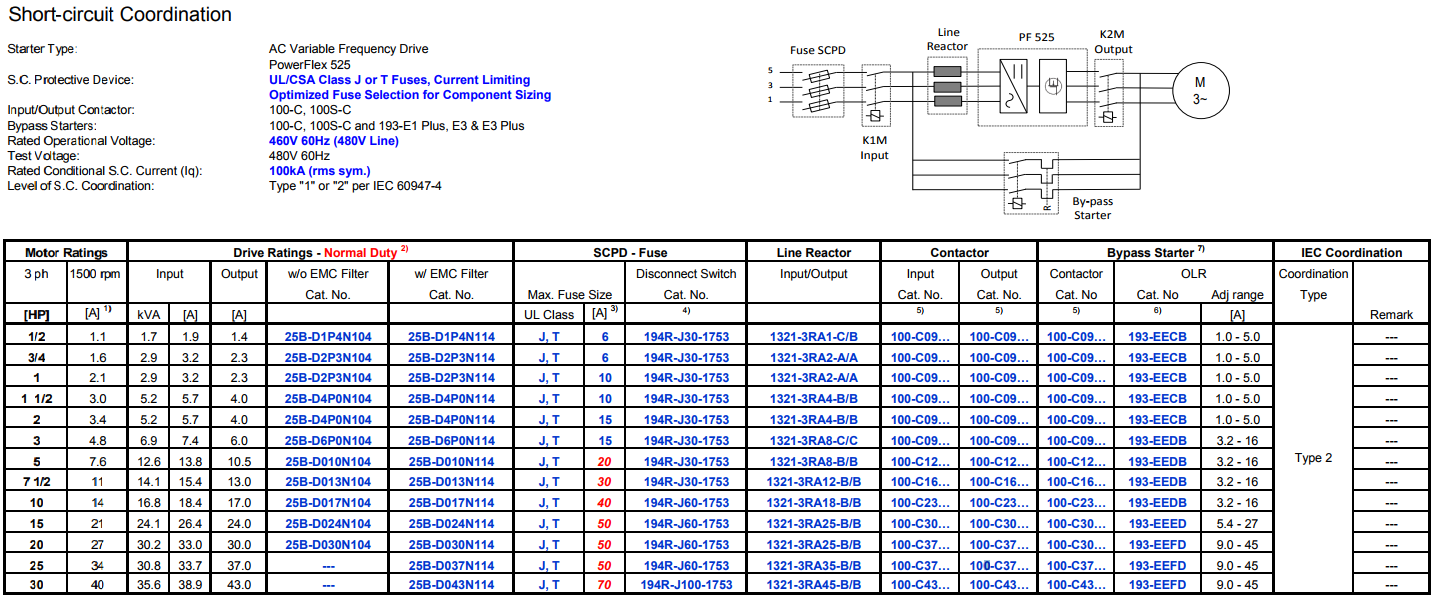Click EMC filter catalog number 25B-D010N114
The height and width of the screenshot is (595, 1431).
pyautogui.click(x=452, y=462)
